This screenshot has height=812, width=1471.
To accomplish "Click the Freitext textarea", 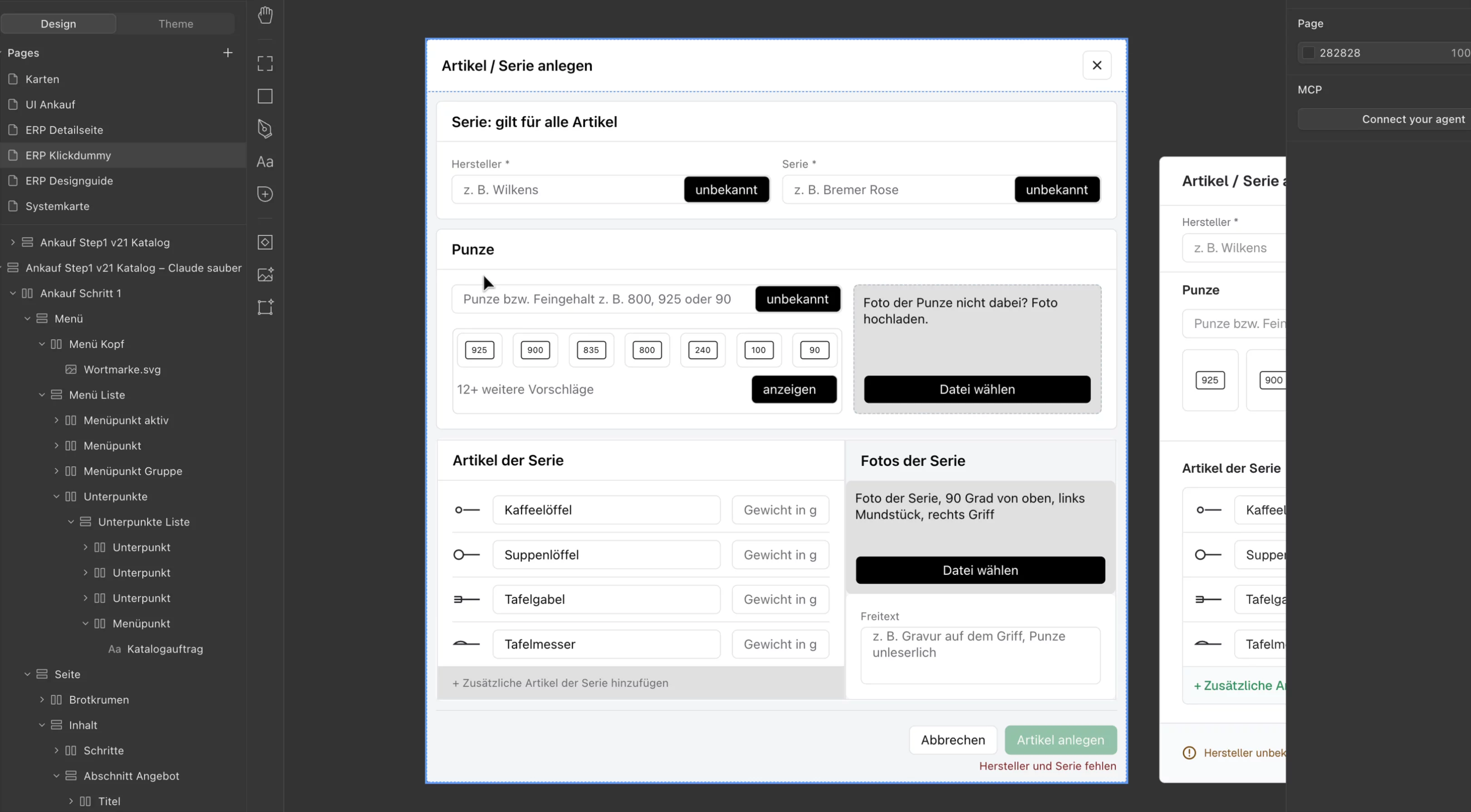I will click(x=981, y=655).
